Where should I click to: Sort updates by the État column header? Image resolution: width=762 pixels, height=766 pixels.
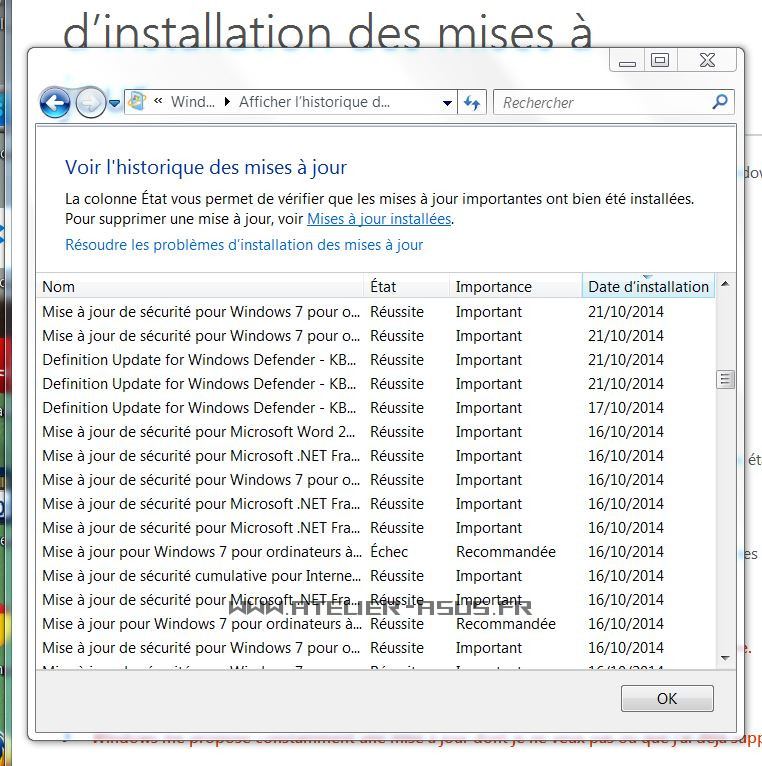click(406, 287)
